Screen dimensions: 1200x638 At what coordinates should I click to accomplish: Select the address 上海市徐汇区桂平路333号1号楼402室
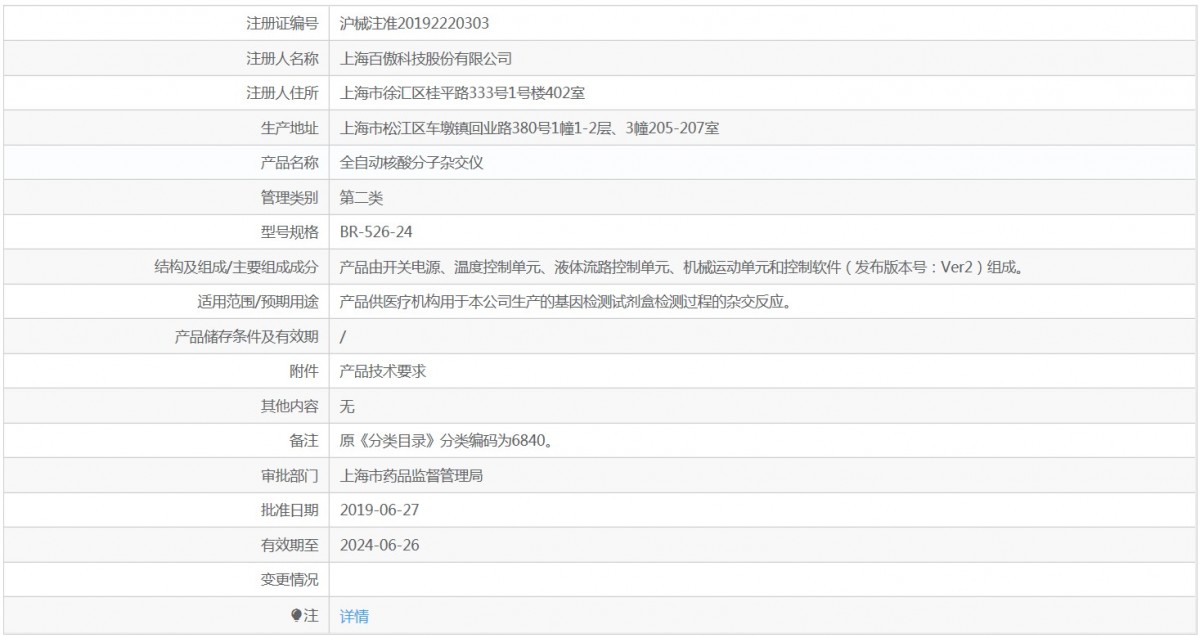coord(463,93)
